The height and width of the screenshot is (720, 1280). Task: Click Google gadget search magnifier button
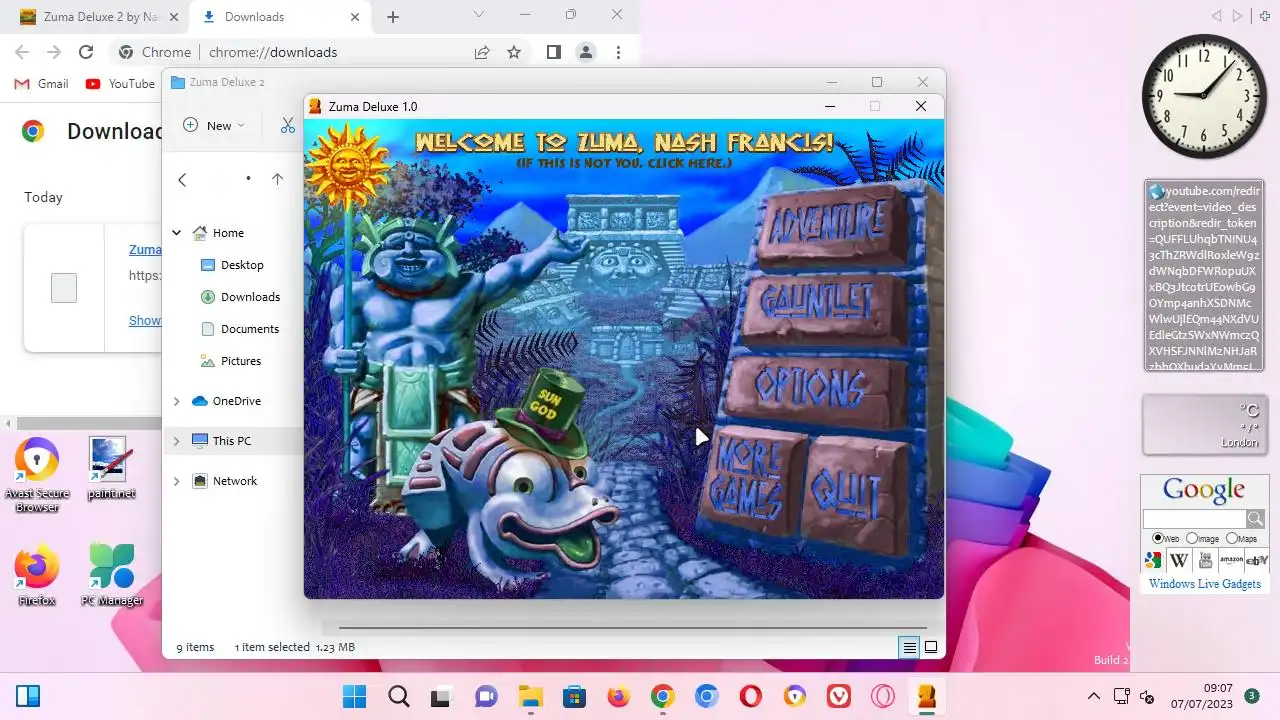1254,519
